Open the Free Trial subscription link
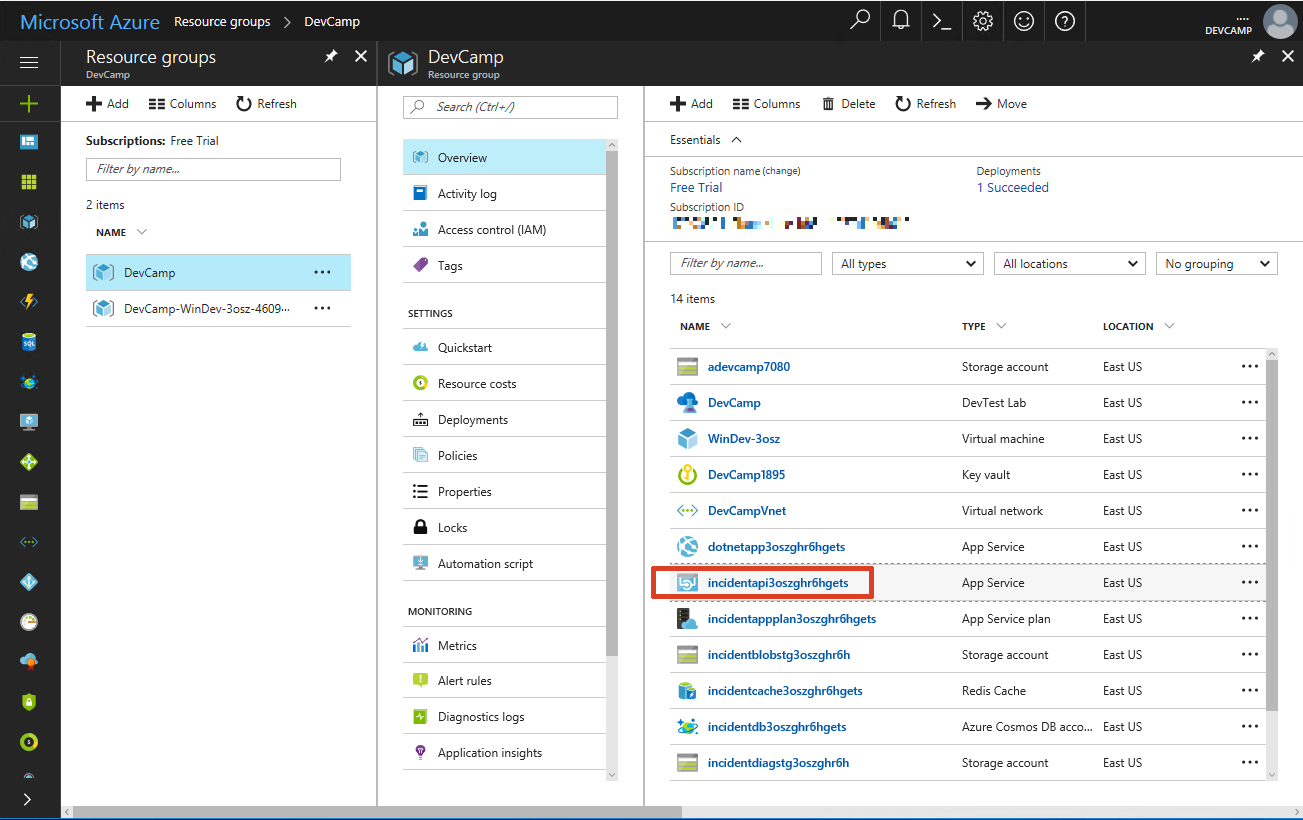This screenshot has height=820, width=1303. [x=696, y=187]
